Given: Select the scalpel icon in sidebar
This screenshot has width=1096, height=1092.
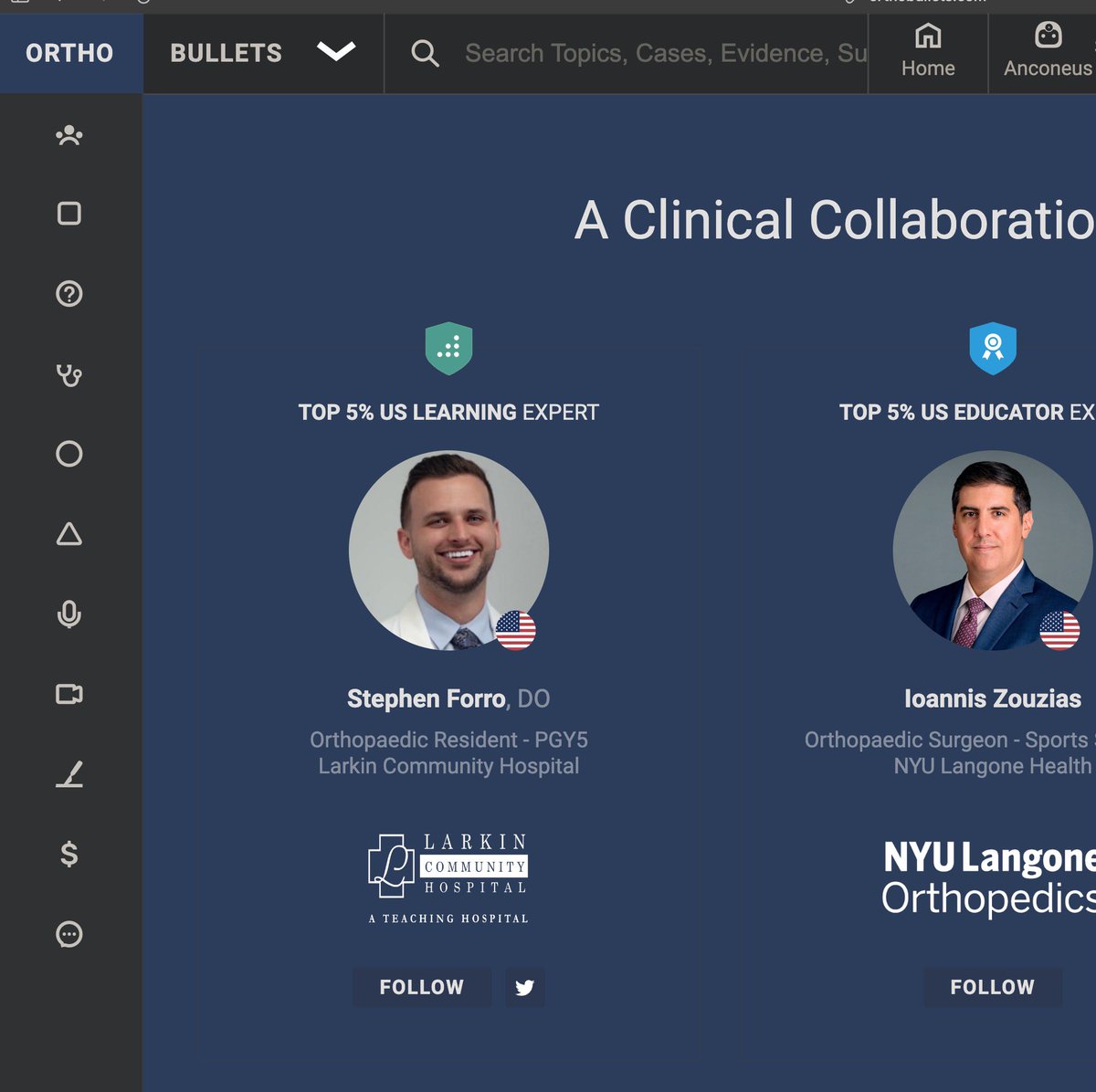Looking at the screenshot, I should [x=69, y=774].
